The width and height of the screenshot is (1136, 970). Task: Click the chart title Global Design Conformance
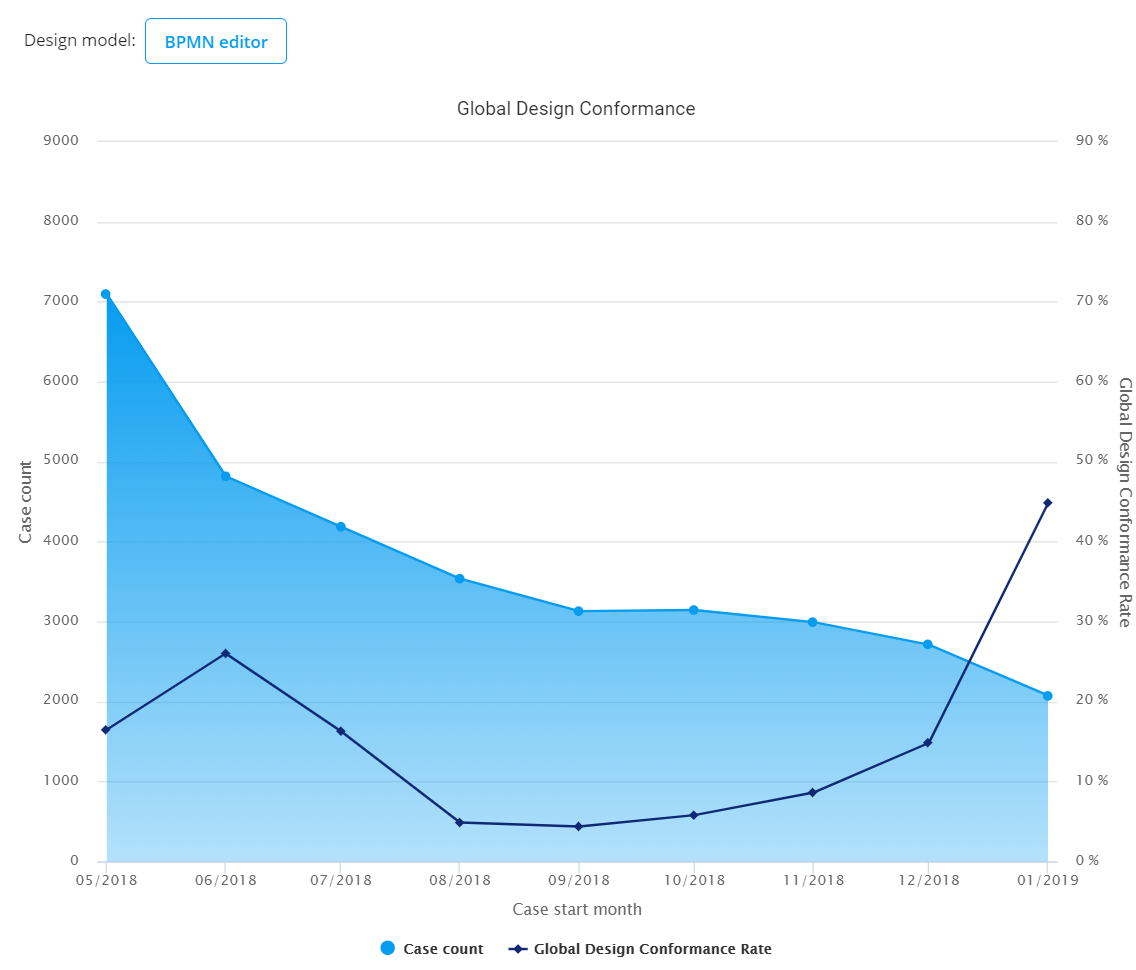pyautogui.click(x=576, y=109)
